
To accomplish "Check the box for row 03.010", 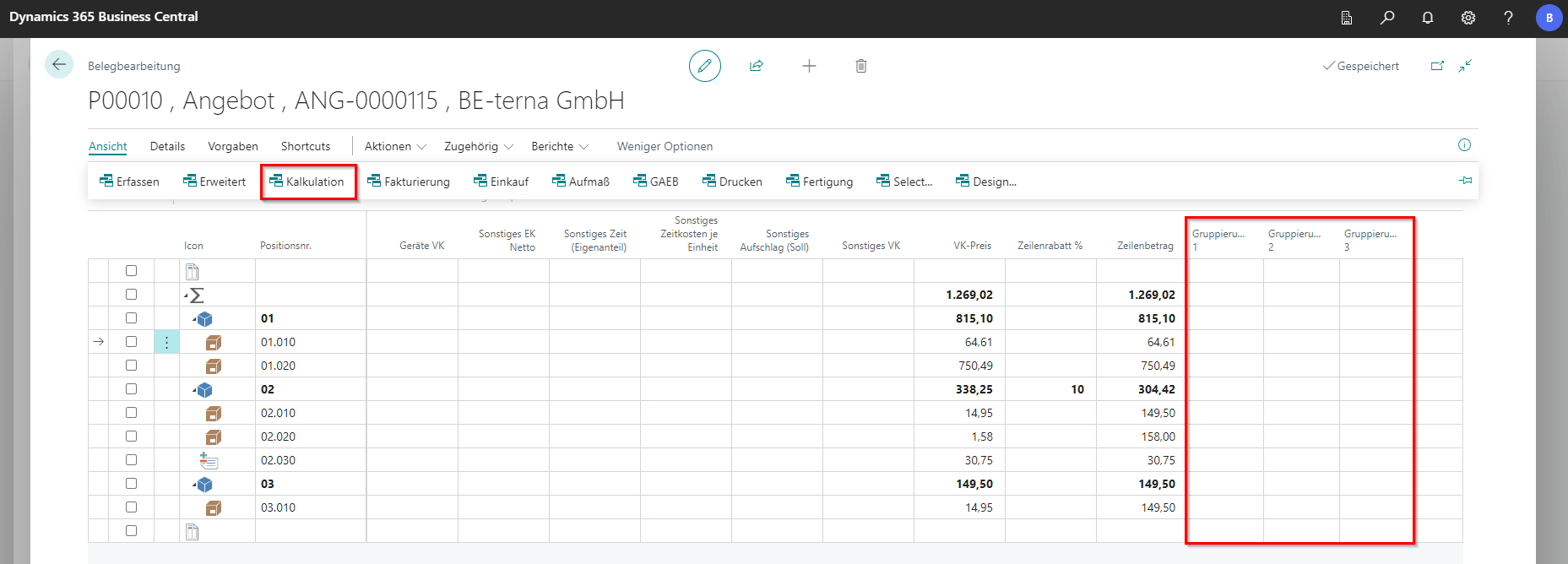I will (131, 507).
